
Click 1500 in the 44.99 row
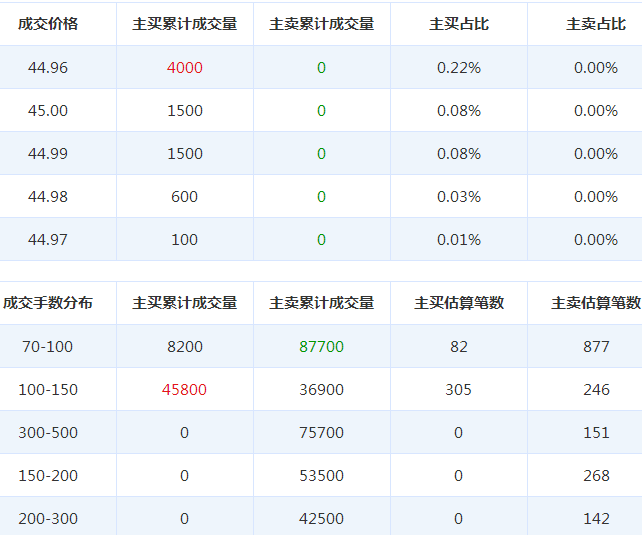pyautogui.click(x=185, y=154)
